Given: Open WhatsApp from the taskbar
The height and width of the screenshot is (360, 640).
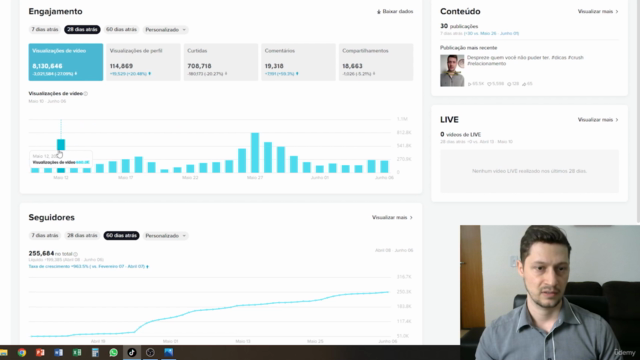Looking at the screenshot, I should (113, 353).
